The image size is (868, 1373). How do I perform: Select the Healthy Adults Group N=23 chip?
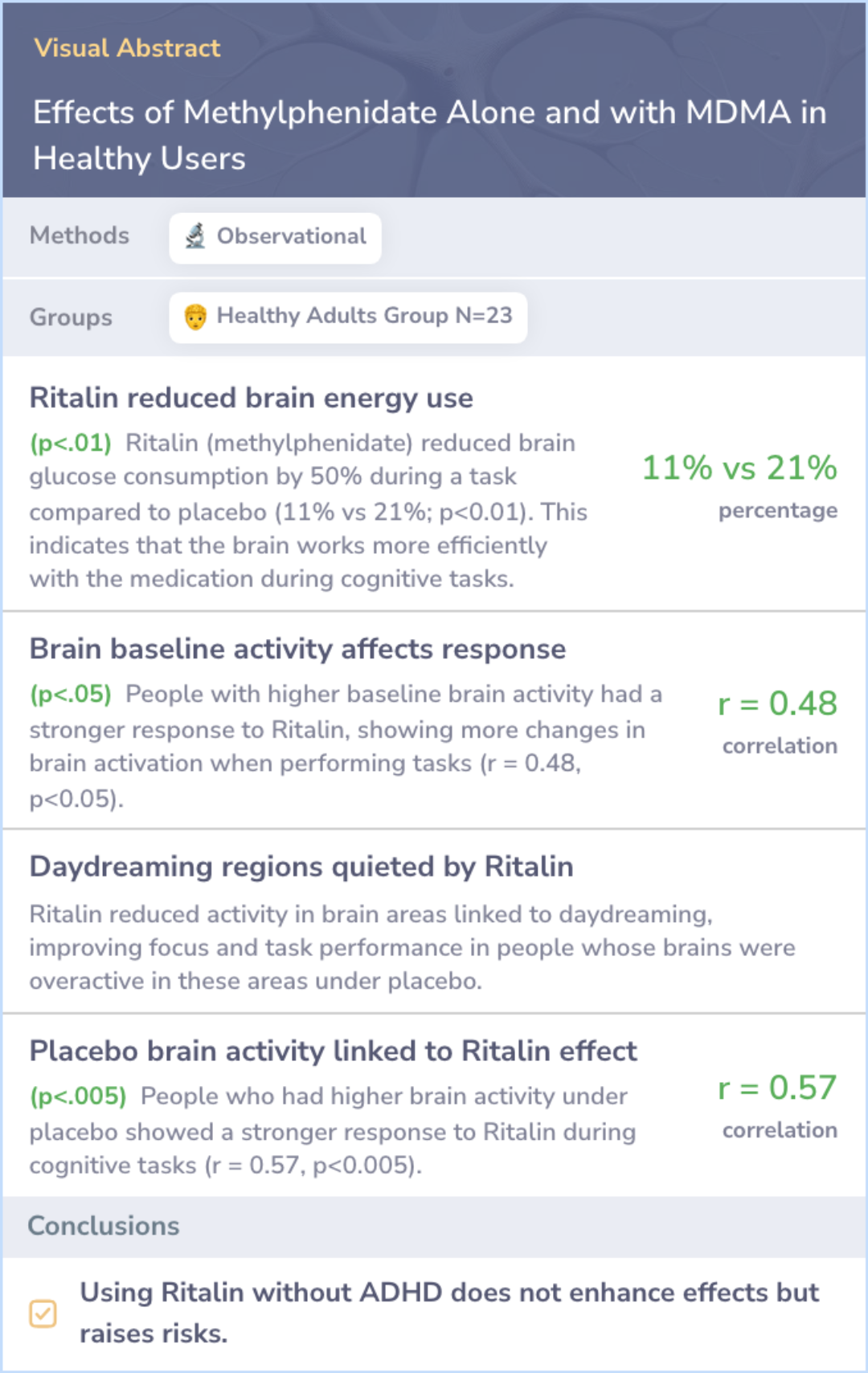pyautogui.click(x=348, y=318)
